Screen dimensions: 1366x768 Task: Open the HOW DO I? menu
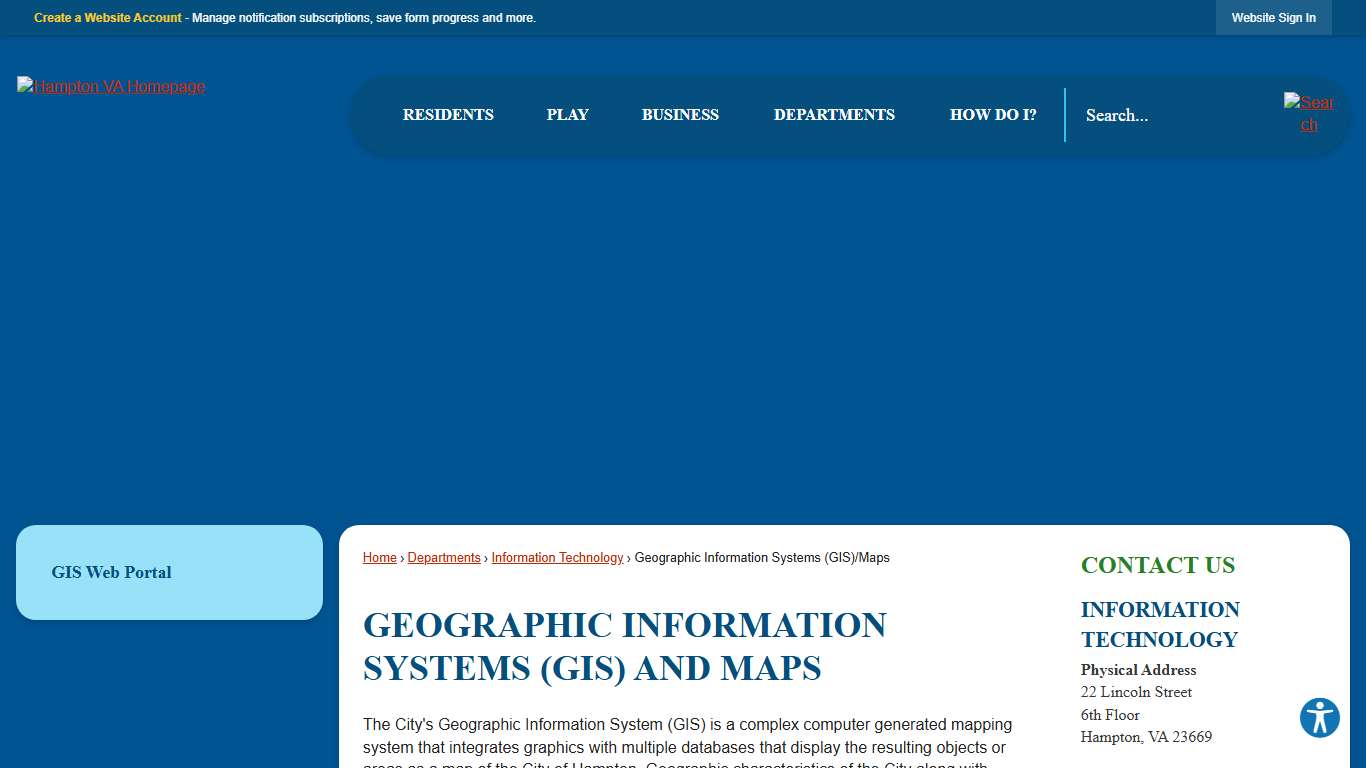pos(993,114)
